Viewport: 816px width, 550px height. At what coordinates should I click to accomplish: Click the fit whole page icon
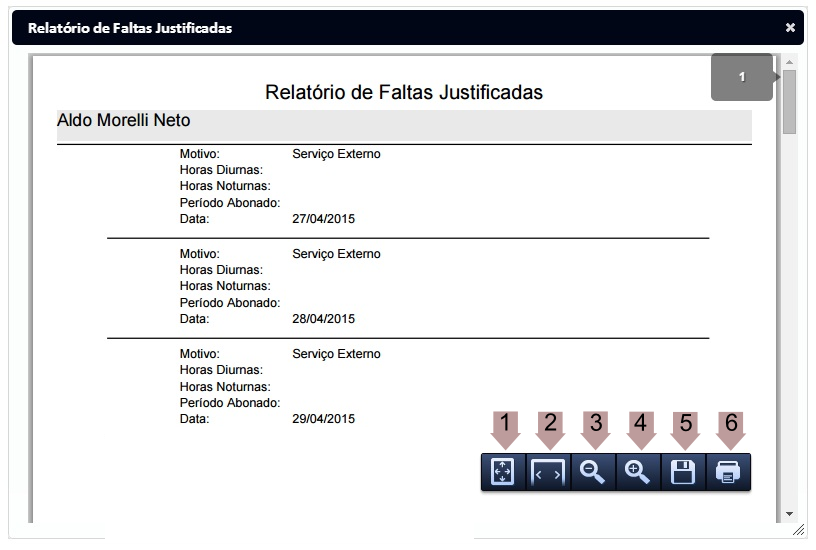point(503,473)
